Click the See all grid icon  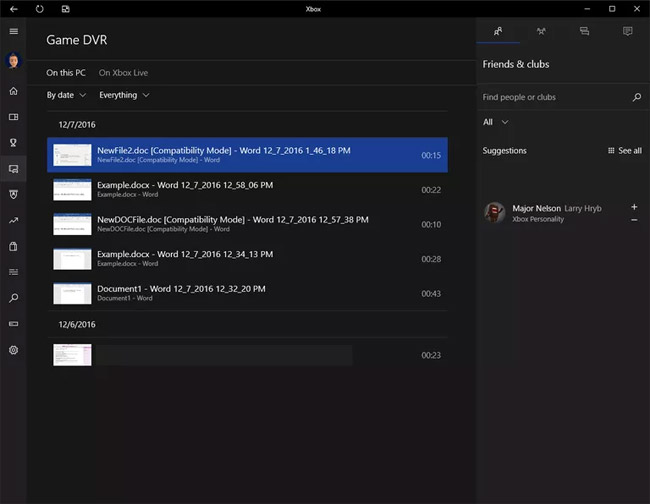point(611,150)
